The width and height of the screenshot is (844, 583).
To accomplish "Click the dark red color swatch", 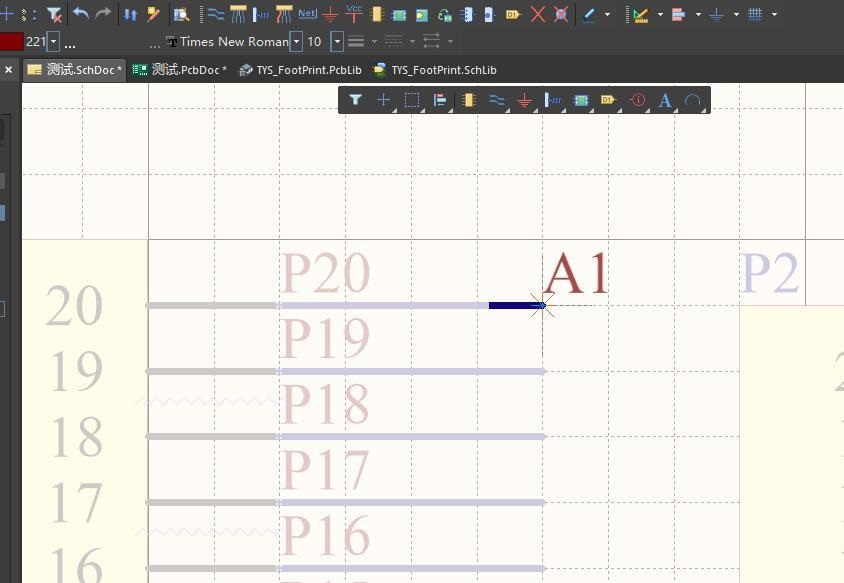I will click(x=11, y=42).
